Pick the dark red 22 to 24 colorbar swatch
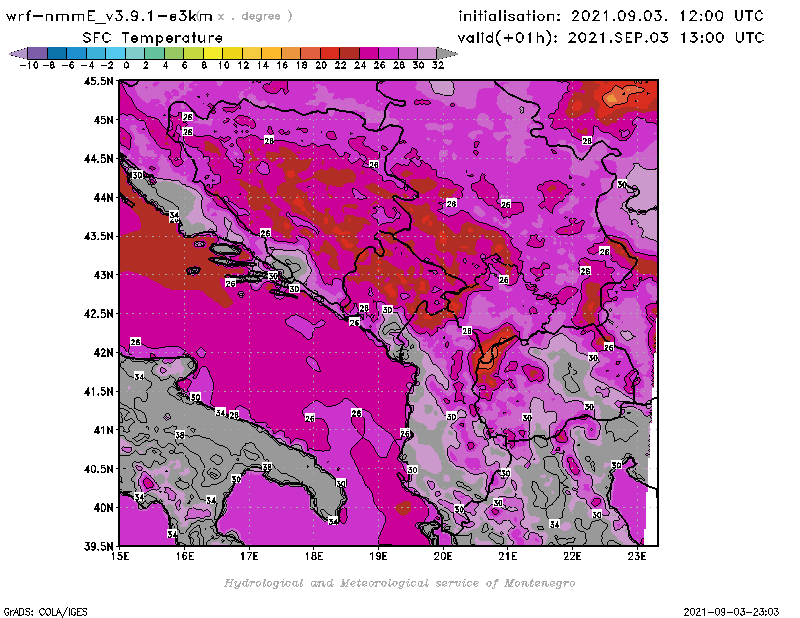Viewport: 800px width, 618px height. pyautogui.click(x=349, y=53)
